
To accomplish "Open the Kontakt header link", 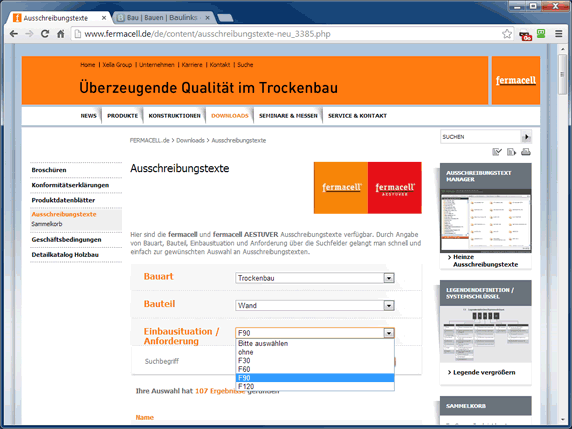I will (x=220, y=65).
